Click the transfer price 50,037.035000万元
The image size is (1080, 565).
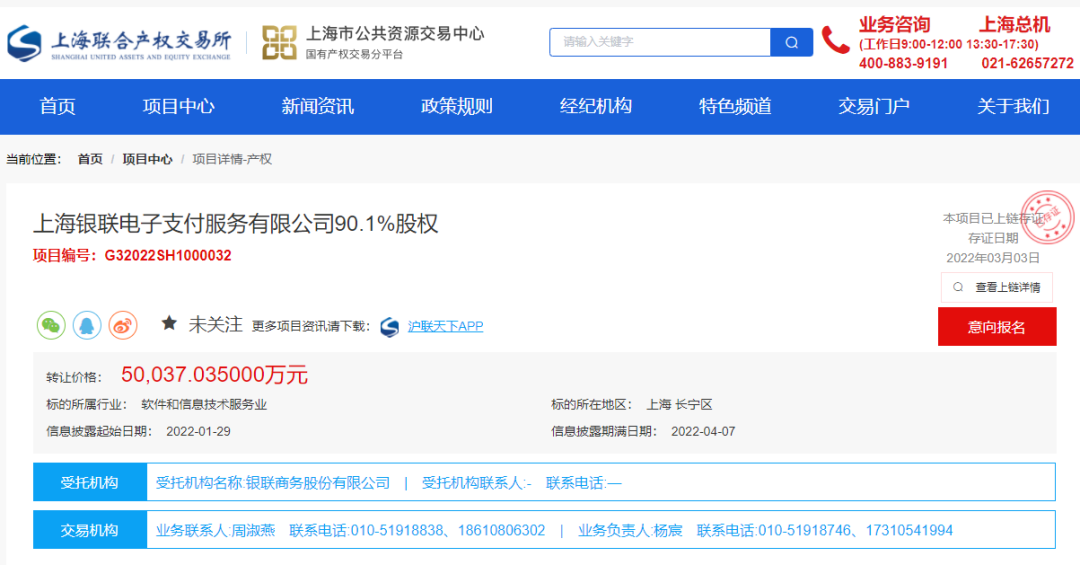click(214, 374)
